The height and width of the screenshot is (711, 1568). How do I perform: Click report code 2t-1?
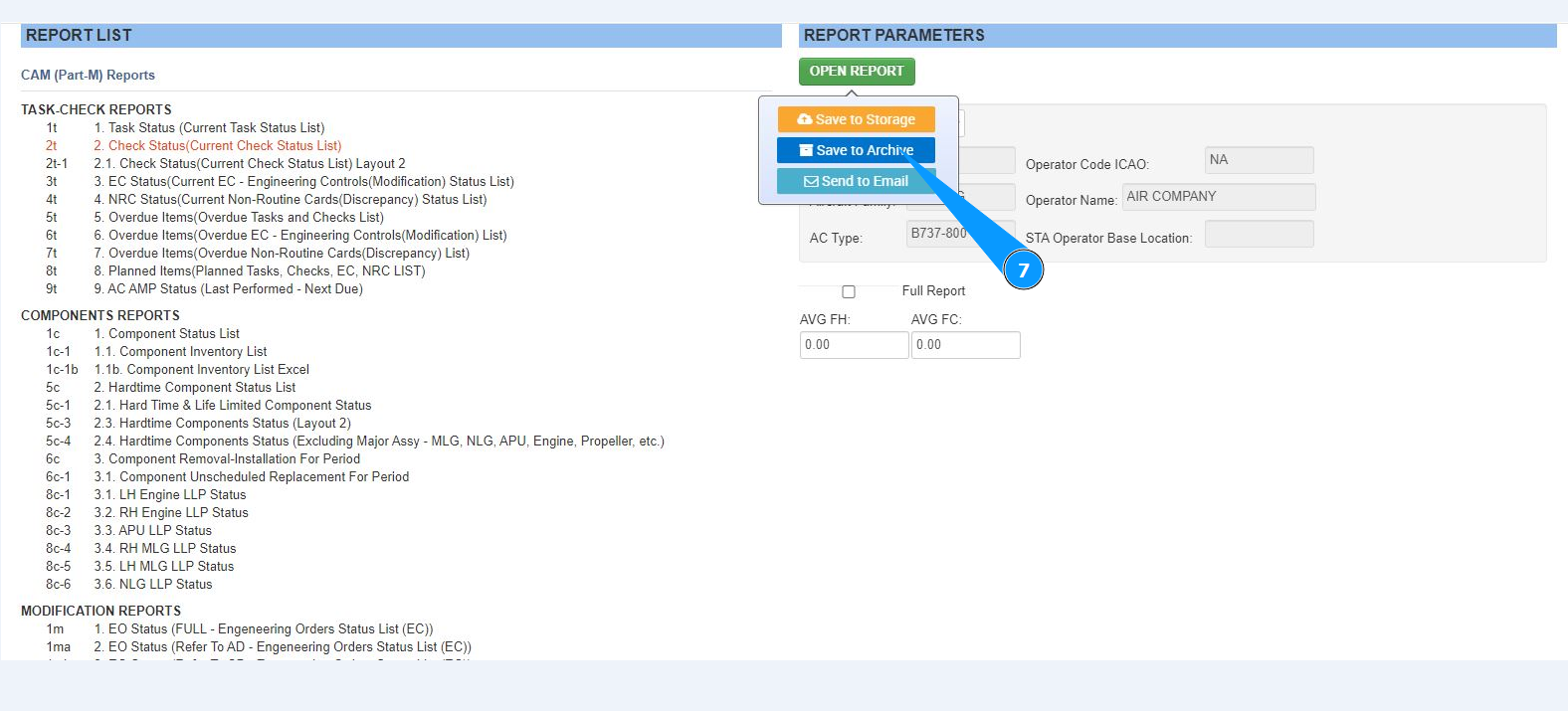[57, 163]
